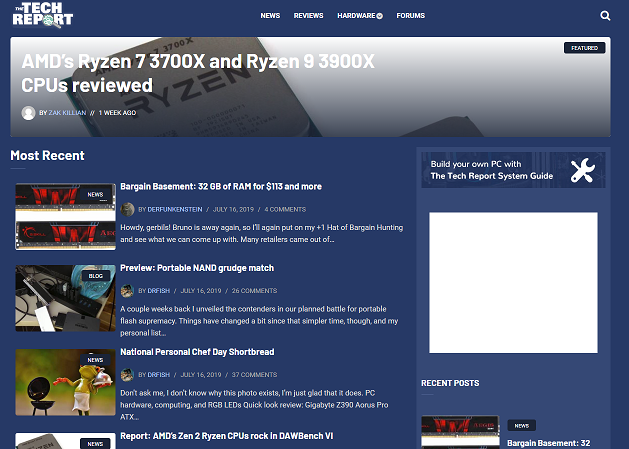Click the RAM sticks thumbnail in Most Recent
This screenshot has height=449, width=629.
[65, 217]
